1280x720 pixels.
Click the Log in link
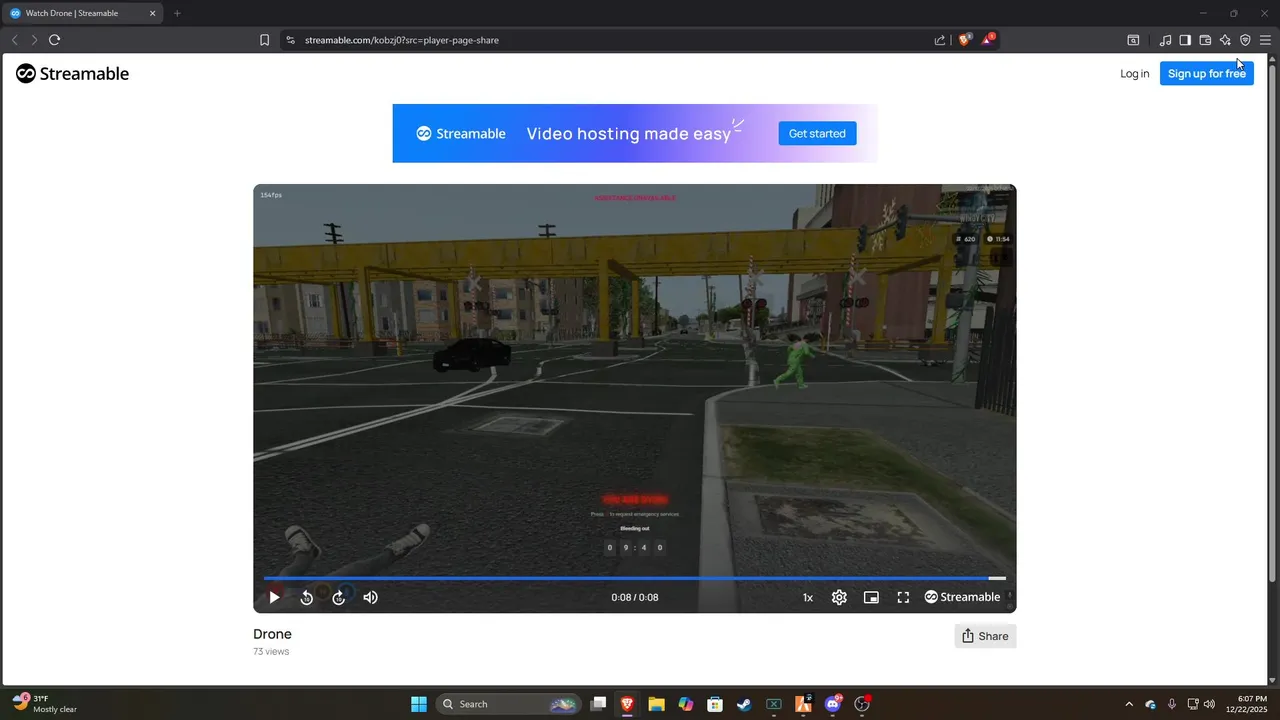(1134, 74)
